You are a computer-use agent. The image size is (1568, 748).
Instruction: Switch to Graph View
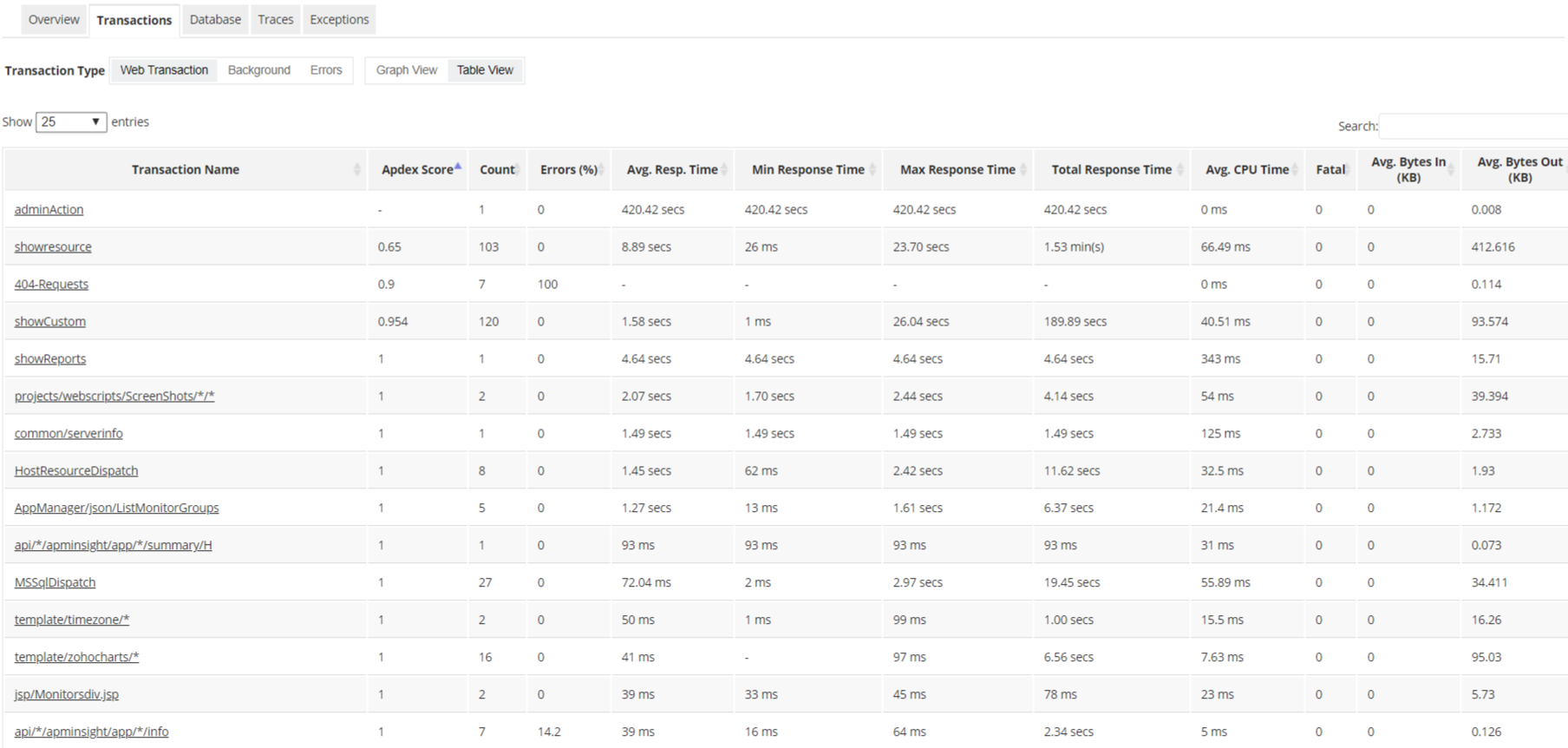point(406,70)
